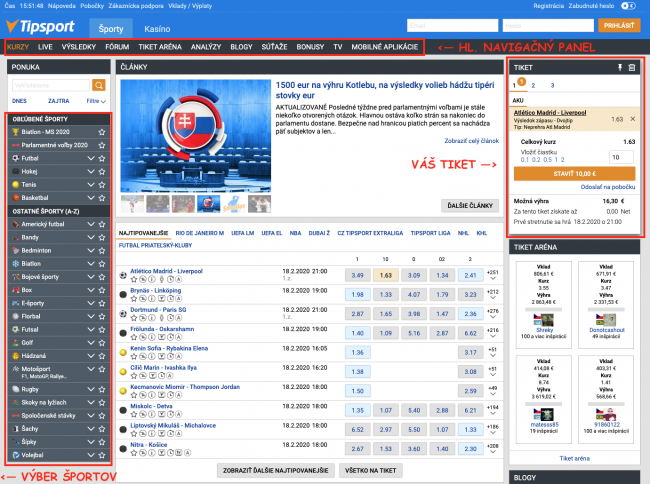Toggle favorite star for Volejbal
Screen dimensions: 650x484
coord(102,457)
